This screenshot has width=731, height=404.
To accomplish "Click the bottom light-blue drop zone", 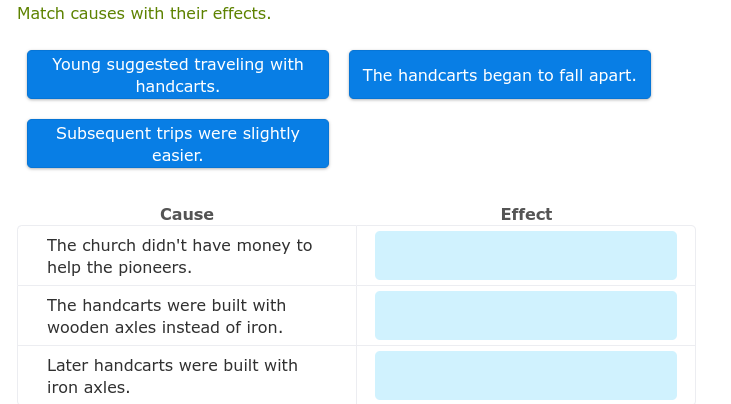I will point(526,376).
